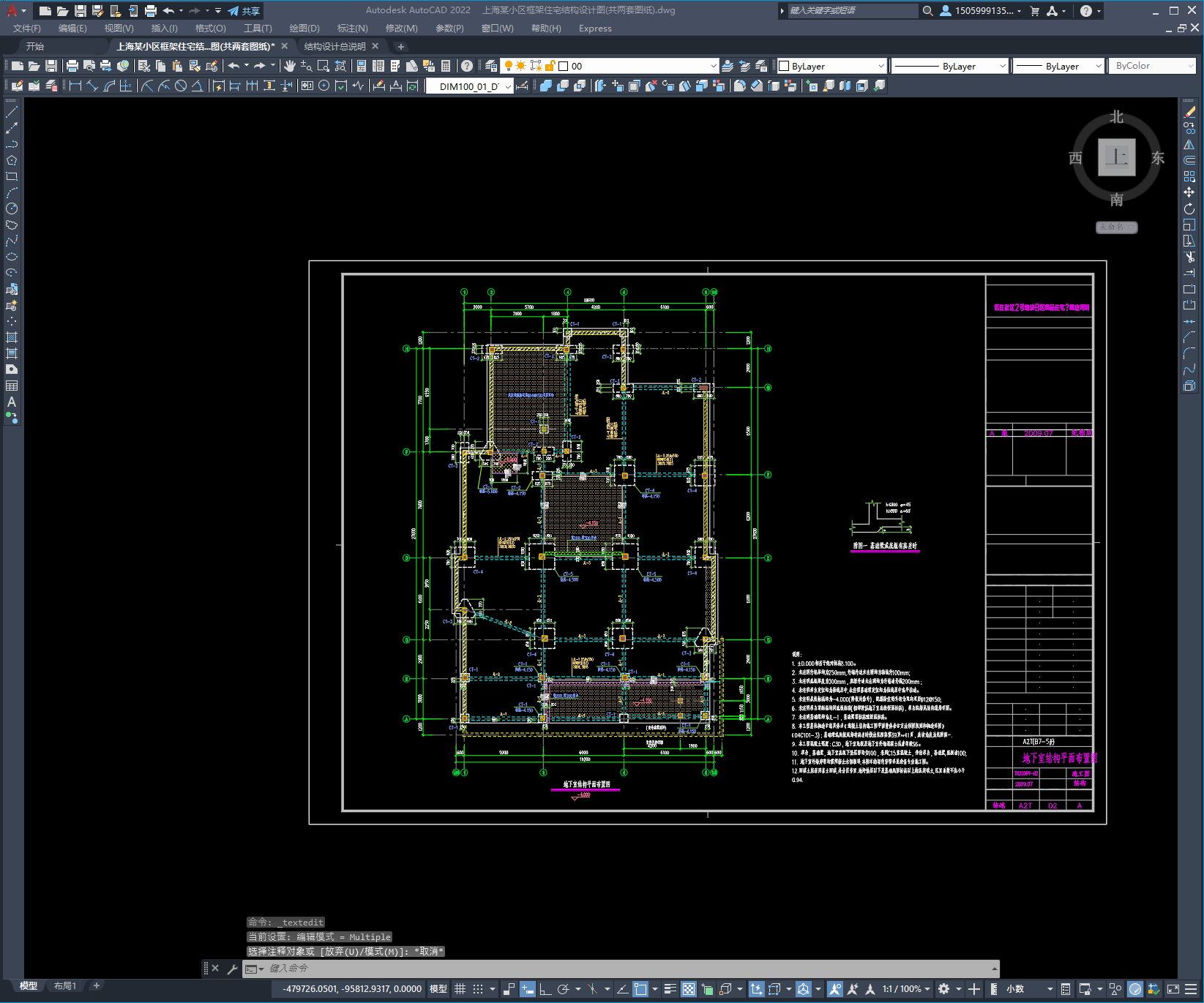Screen dimensions: 1204x1003
Task: Toggle dynamic input in status bar
Action: [528, 989]
